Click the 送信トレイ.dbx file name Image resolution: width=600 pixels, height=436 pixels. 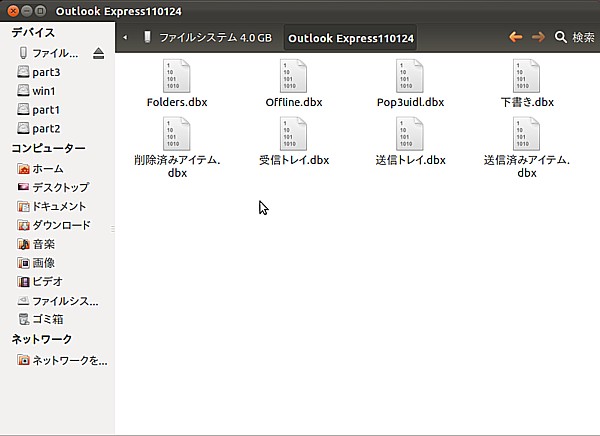[410, 160]
